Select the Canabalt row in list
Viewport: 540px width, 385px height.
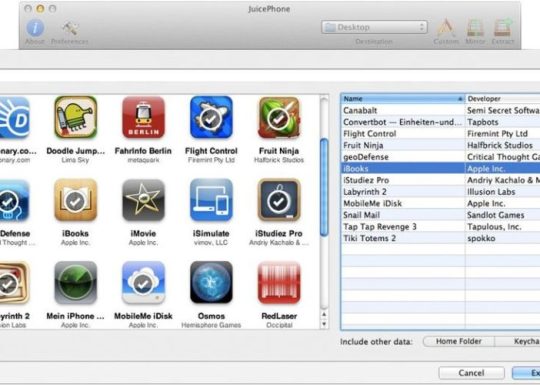pyautogui.click(x=440, y=110)
